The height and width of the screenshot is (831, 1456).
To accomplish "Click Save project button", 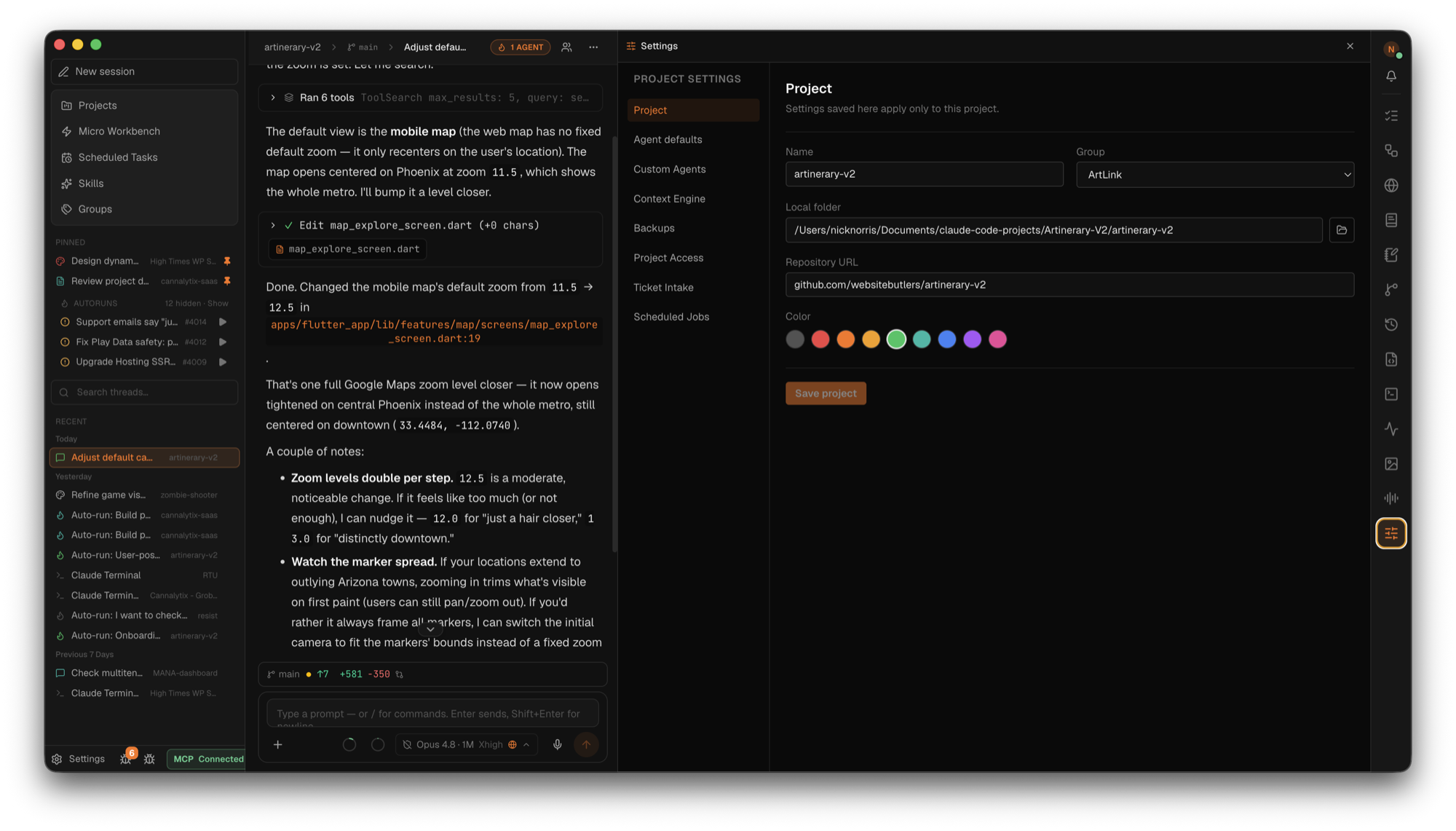I will click(x=825, y=393).
